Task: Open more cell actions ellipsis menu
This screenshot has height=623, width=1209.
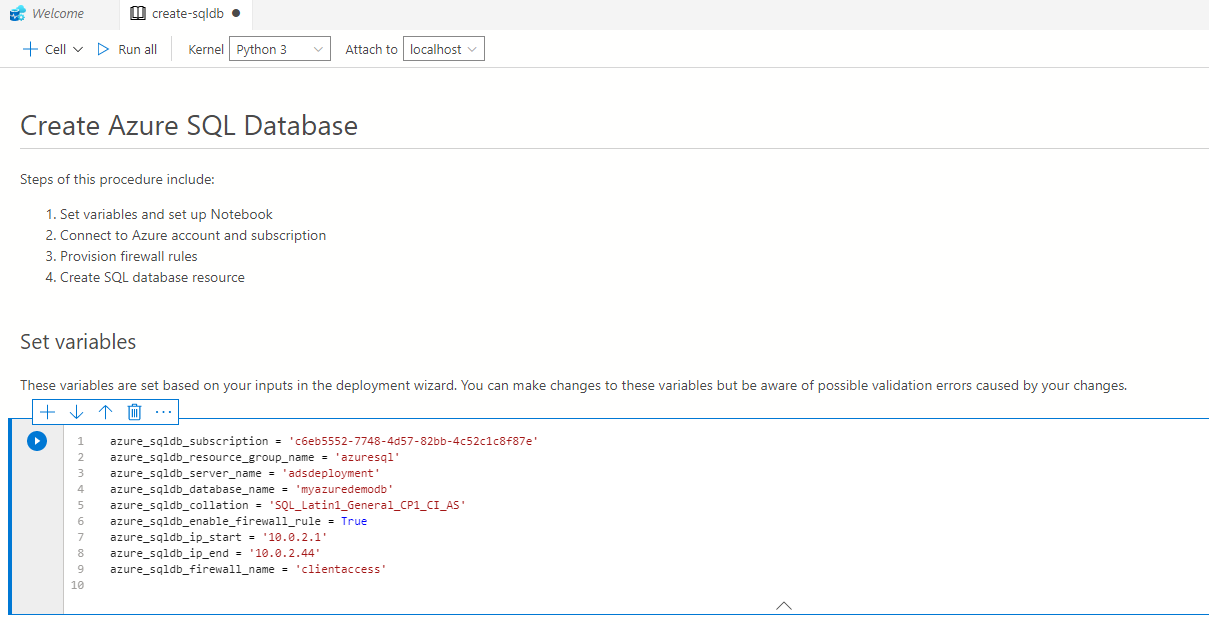Action: (x=163, y=411)
